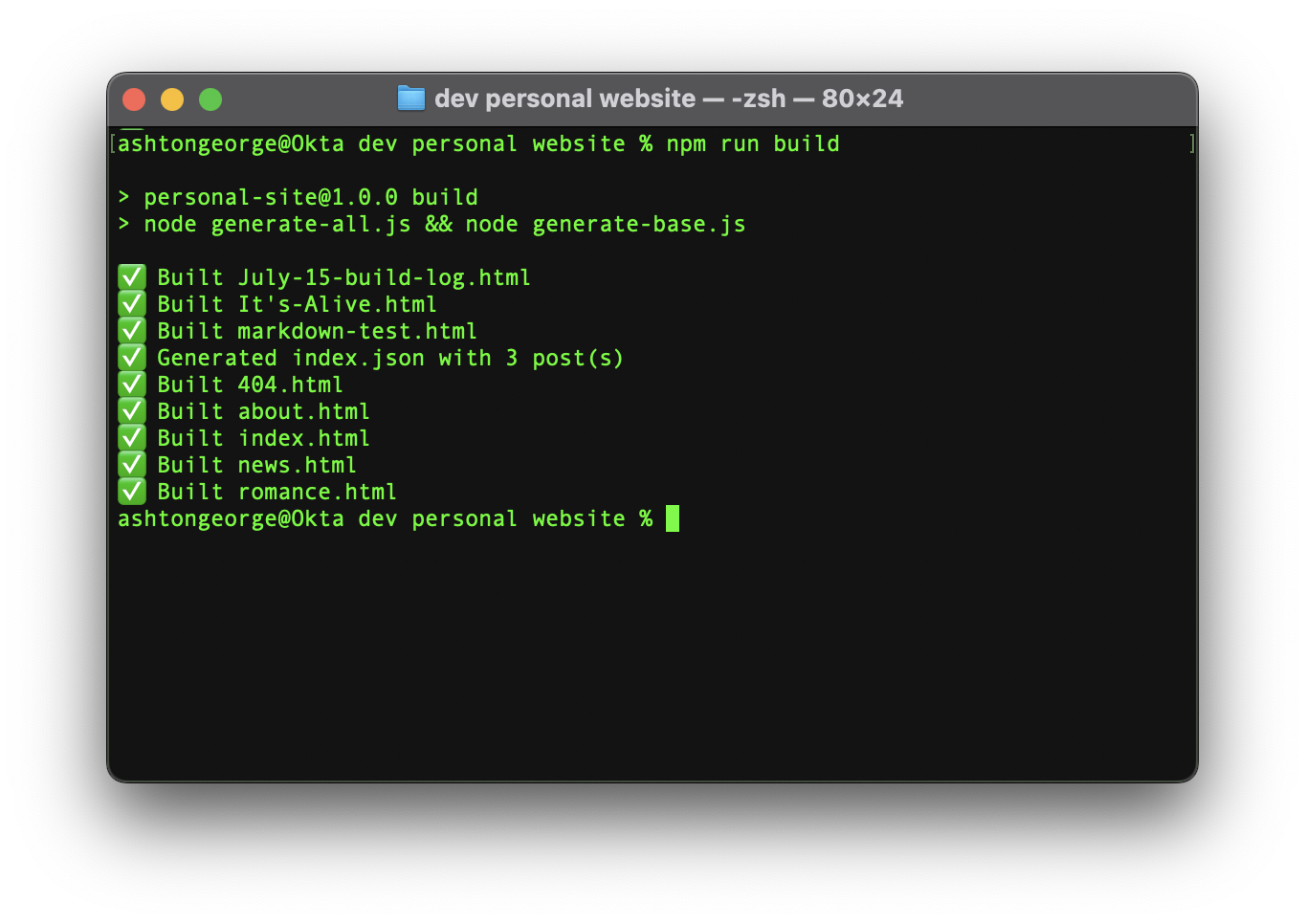
Task: Click the checkmark next to about.html
Action: pyautogui.click(x=132, y=411)
